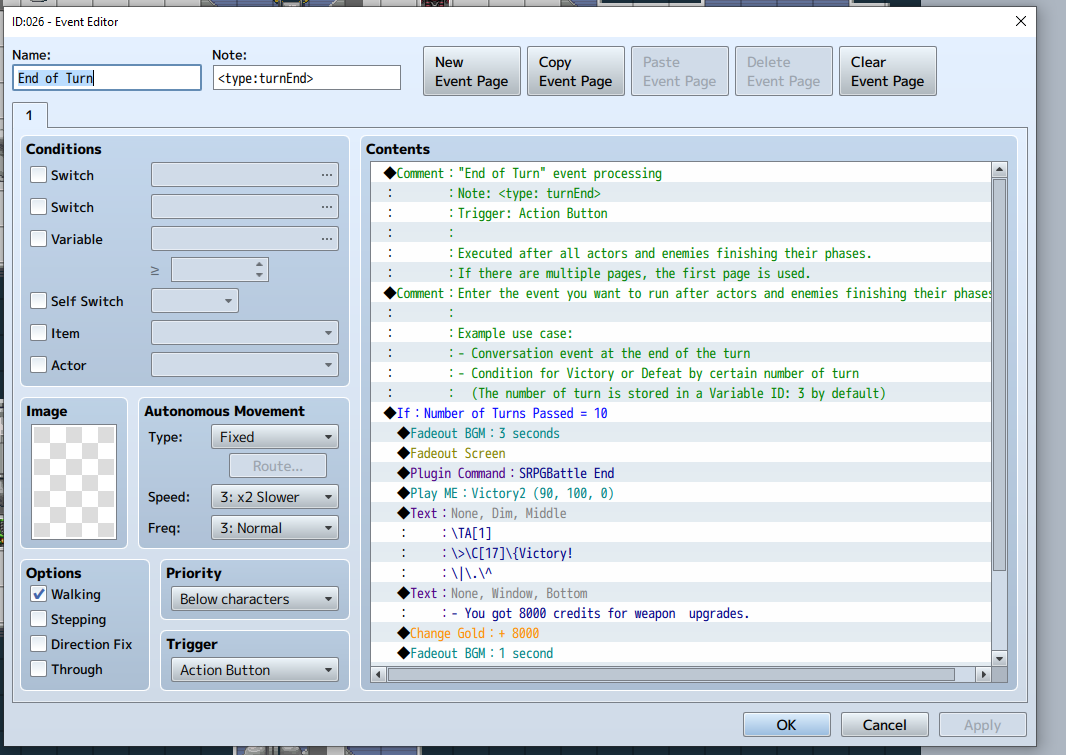Screen dimensions: 1066x755
Task: Select the 'Change Gold : + 8000' command
Action: tap(681, 633)
